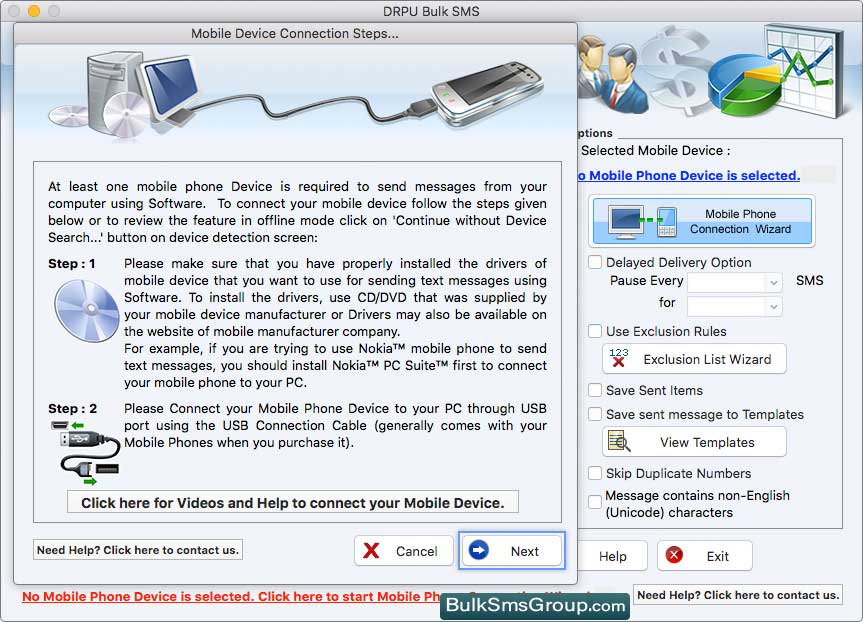This screenshot has height=622, width=863.
Task: Click the business people graphic in the header
Action: [611, 72]
